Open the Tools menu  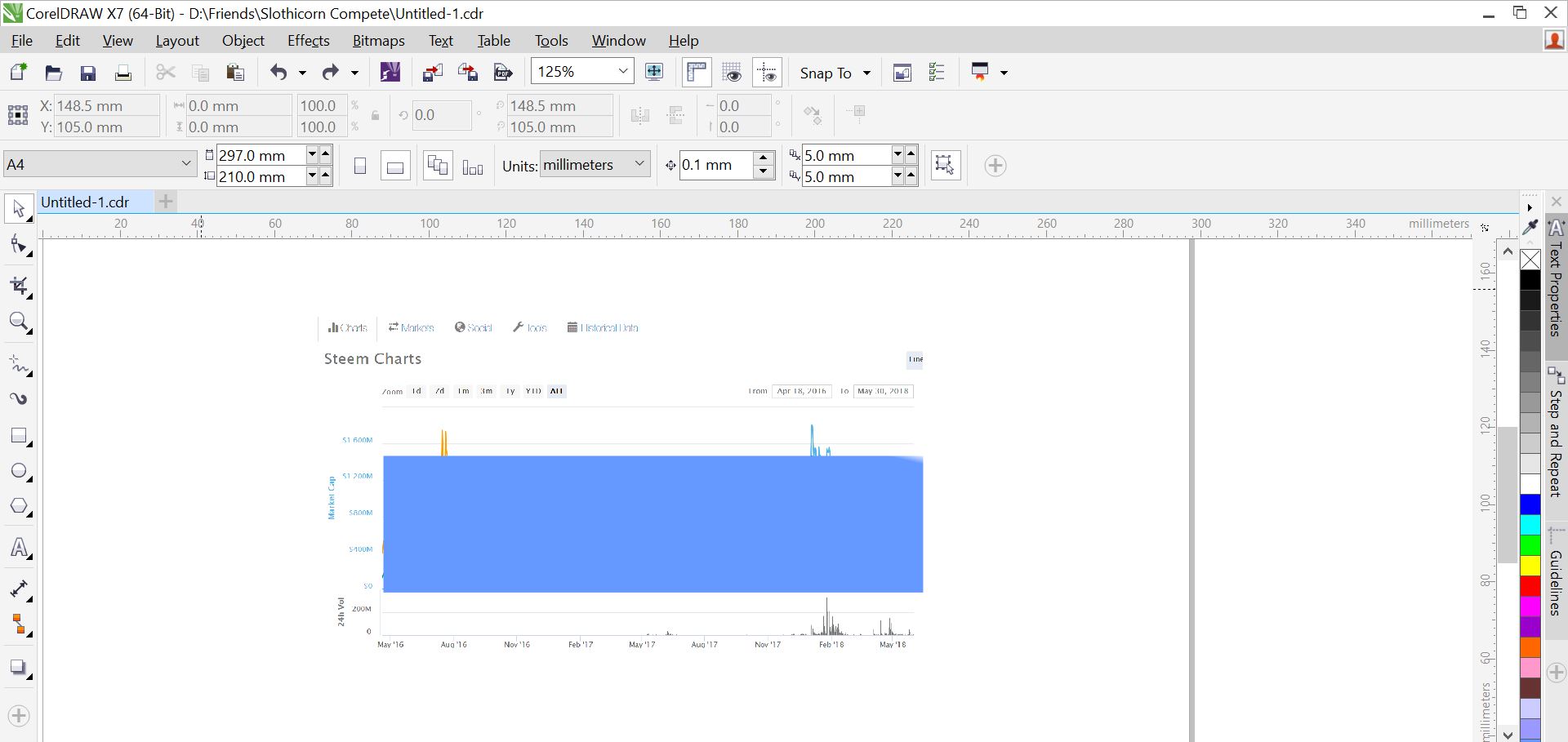551,41
